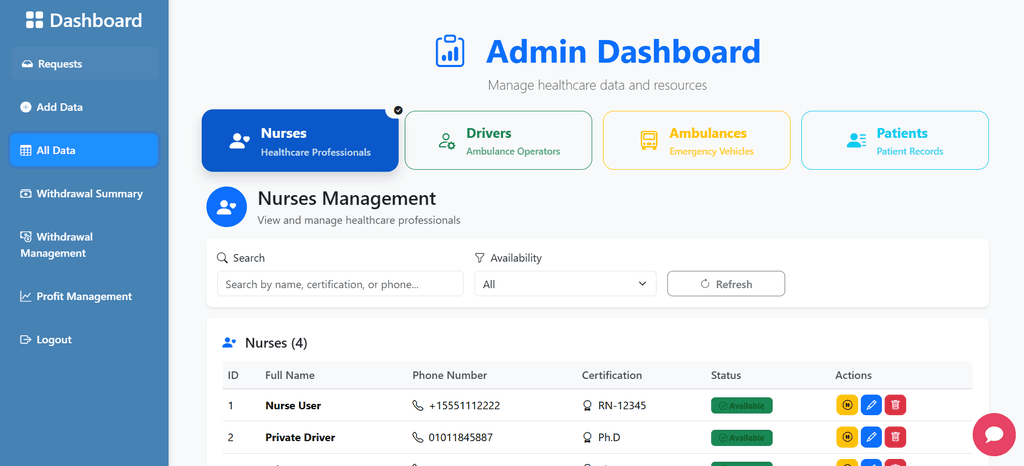Go to Profit Management in the sidebar

(x=84, y=297)
